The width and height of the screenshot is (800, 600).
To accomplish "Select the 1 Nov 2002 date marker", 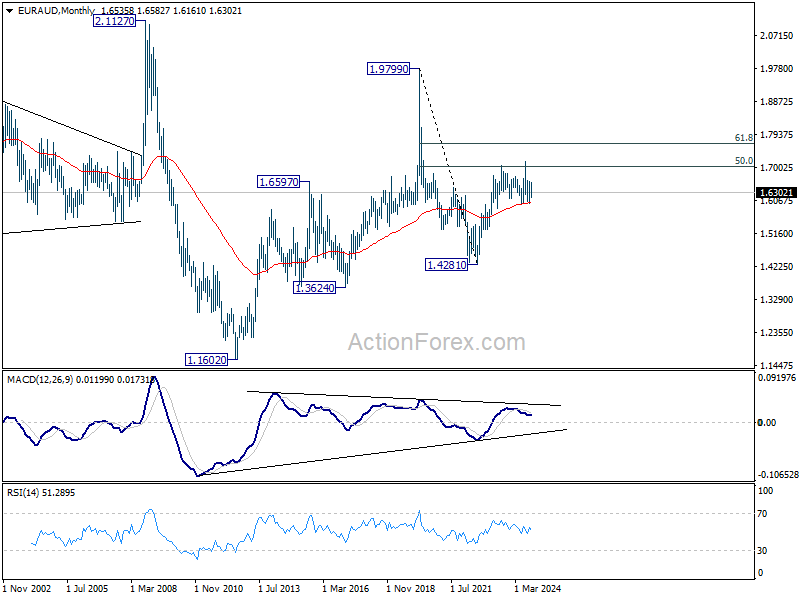I will 27,588.
